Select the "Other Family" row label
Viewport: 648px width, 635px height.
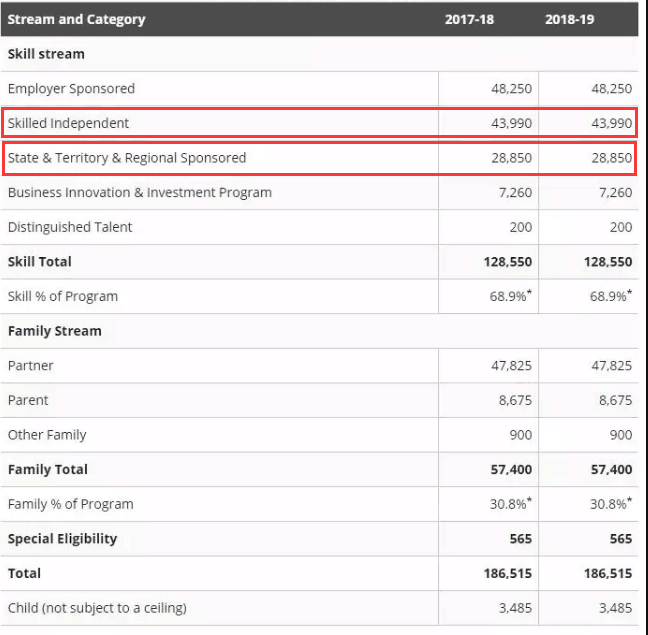[x=47, y=435]
